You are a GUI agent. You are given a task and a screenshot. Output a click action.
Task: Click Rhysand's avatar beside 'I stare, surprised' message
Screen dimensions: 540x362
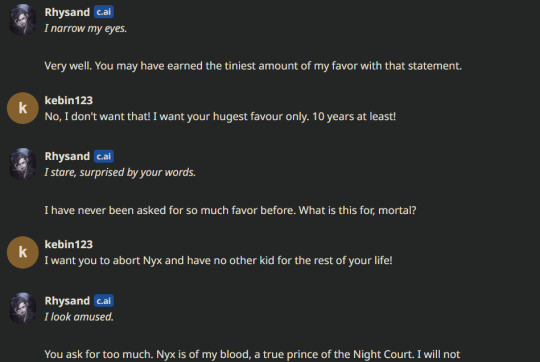(23, 164)
